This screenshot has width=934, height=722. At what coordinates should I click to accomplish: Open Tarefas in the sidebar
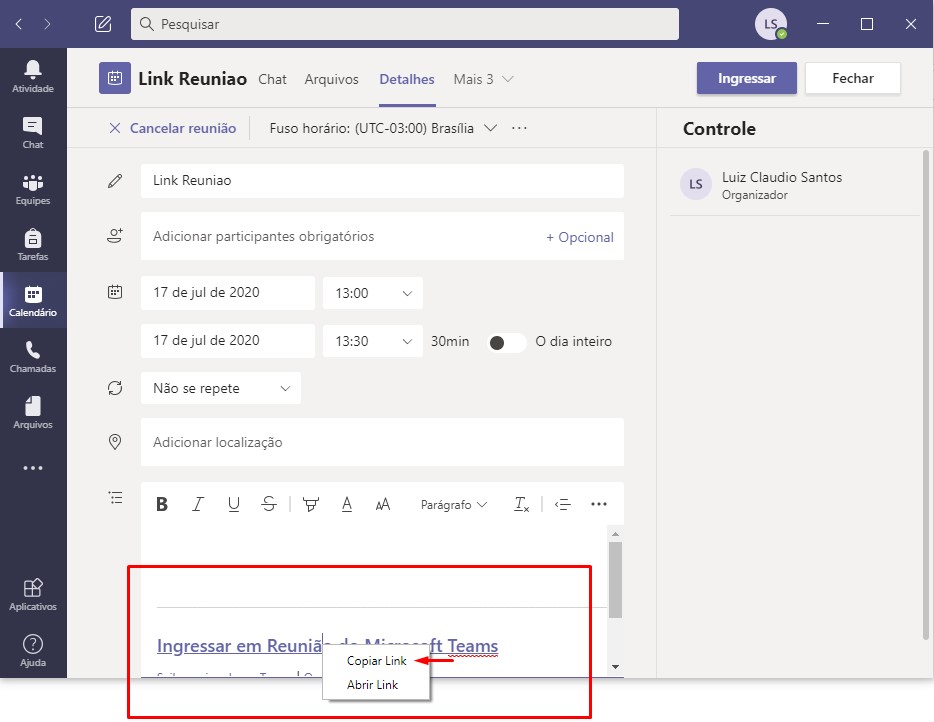[x=33, y=244]
